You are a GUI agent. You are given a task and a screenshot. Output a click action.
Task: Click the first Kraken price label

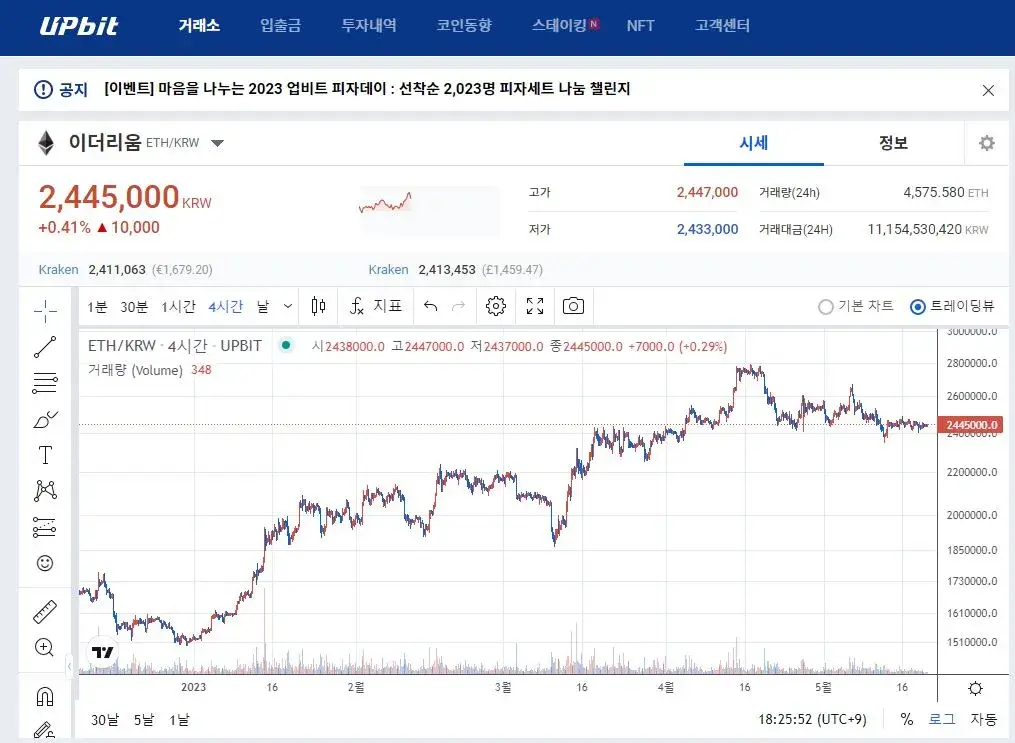point(58,269)
